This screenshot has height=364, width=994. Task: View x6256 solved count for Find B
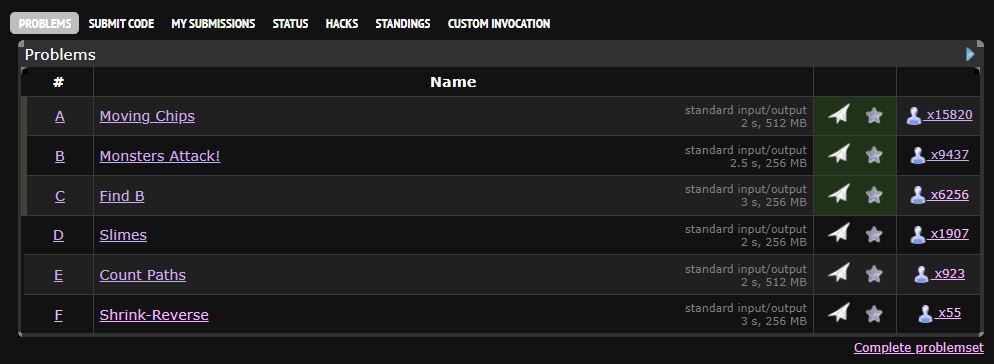click(x=949, y=195)
